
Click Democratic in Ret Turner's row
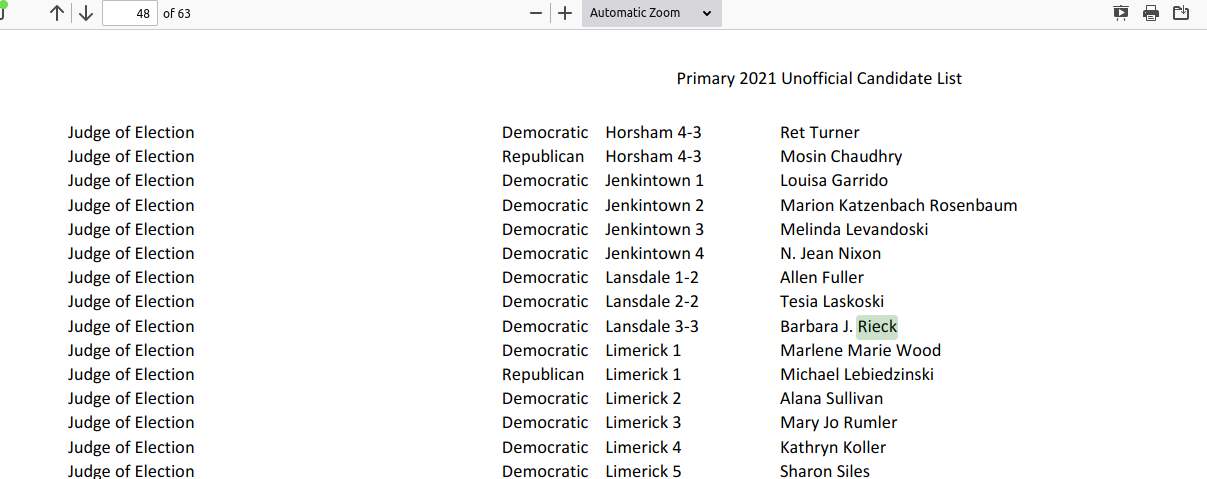[545, 132]
